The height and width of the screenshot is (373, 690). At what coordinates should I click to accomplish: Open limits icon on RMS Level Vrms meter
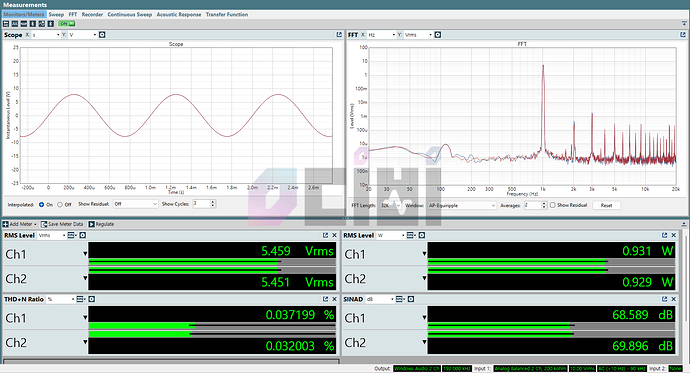pos(71,235)
